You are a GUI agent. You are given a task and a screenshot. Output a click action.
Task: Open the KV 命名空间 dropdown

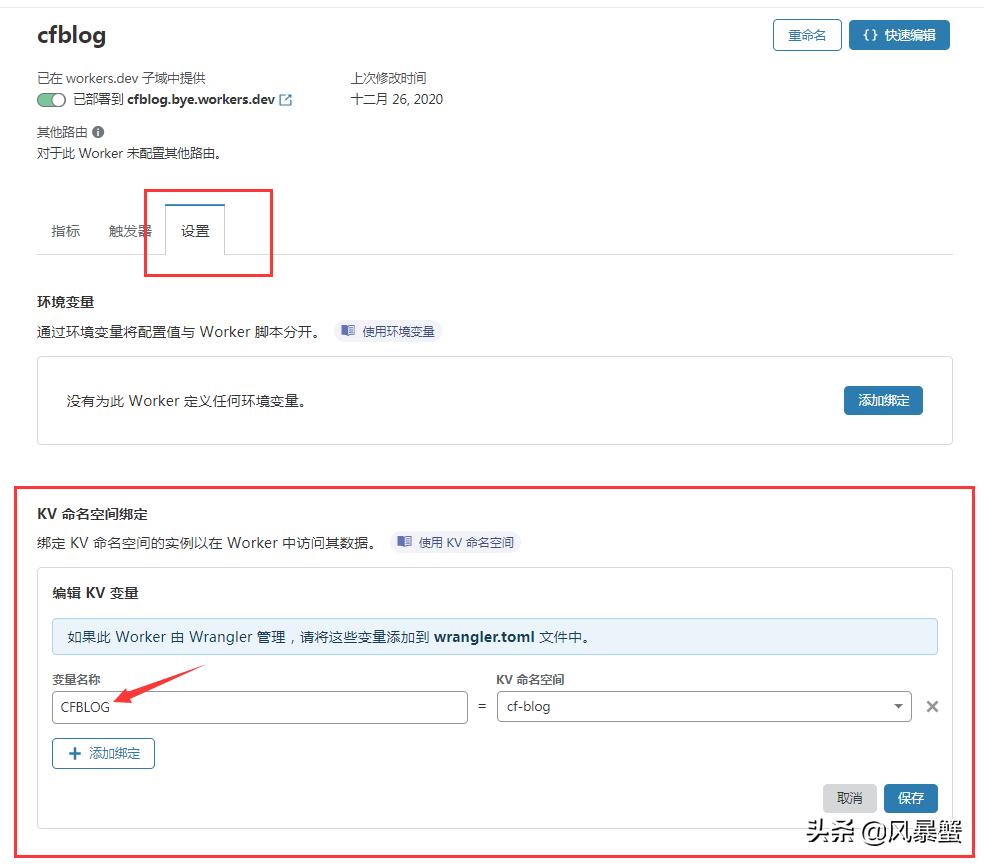coord(897,707)
